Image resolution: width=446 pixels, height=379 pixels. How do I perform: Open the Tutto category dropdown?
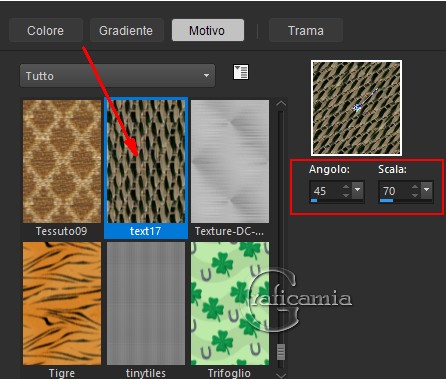117,76
